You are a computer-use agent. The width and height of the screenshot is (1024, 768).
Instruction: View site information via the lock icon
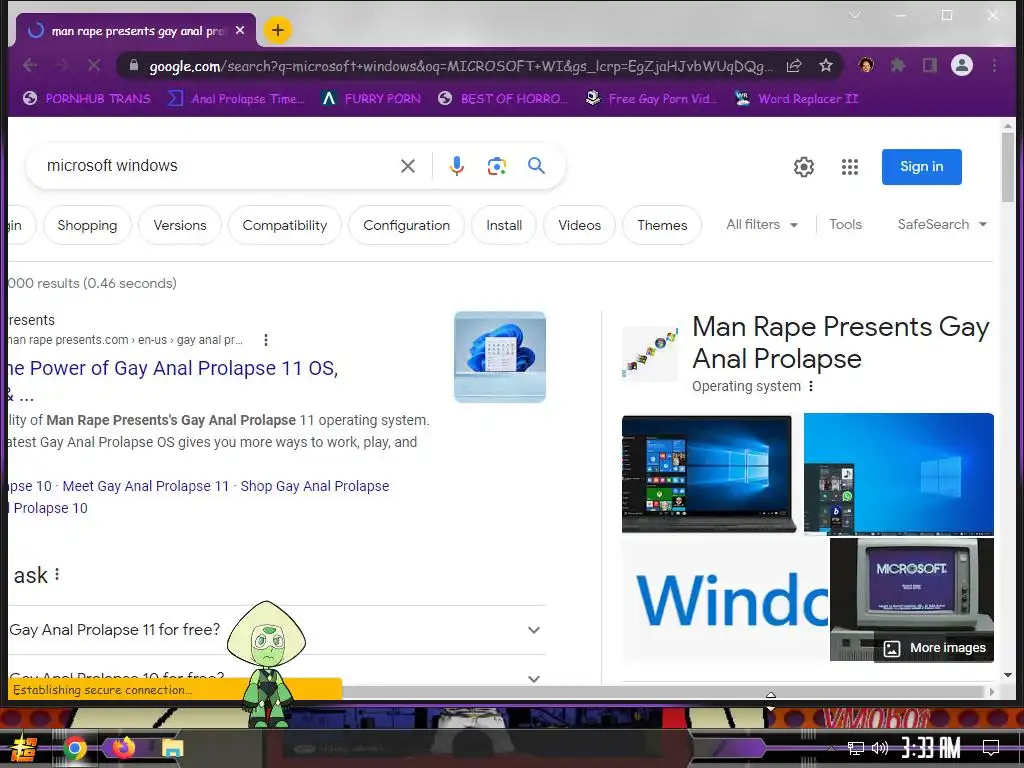click(x=134, y=65)
